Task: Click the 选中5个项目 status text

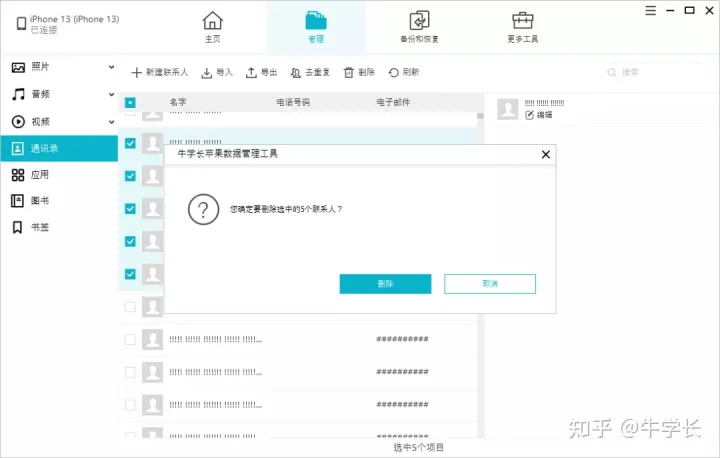Action: [418, 447]
